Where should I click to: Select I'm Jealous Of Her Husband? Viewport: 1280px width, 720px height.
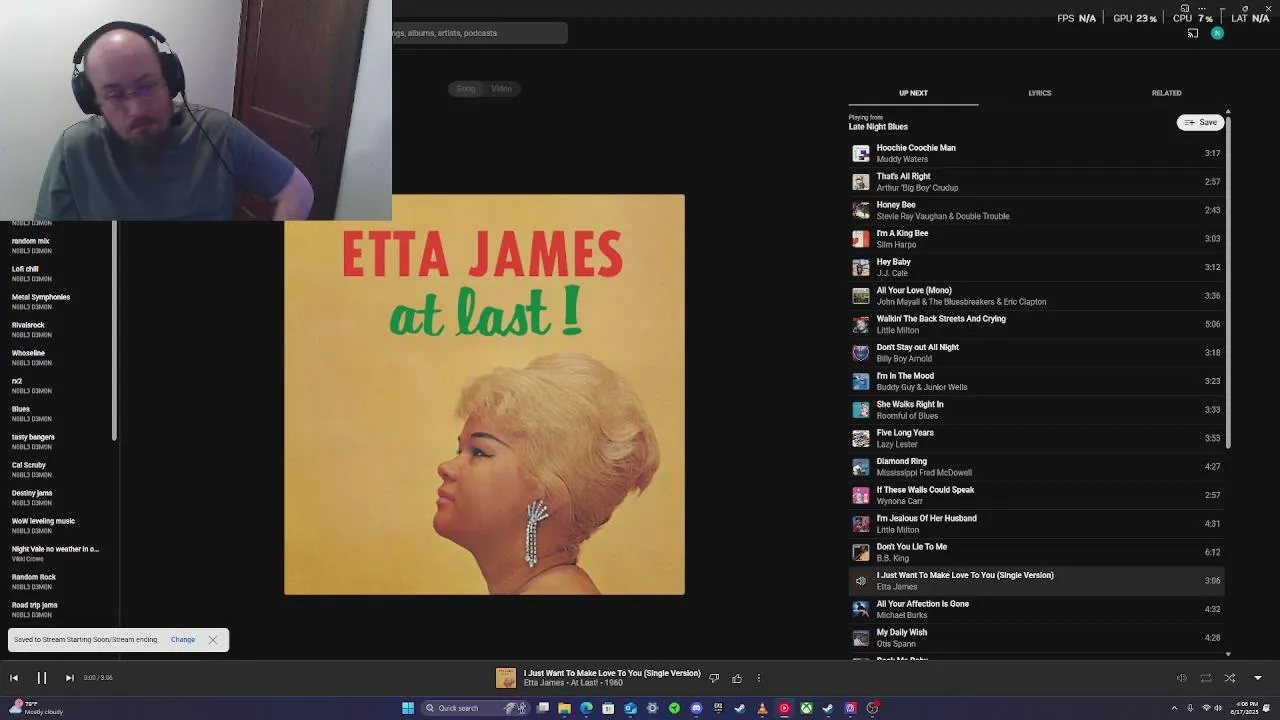(1036, 524)
